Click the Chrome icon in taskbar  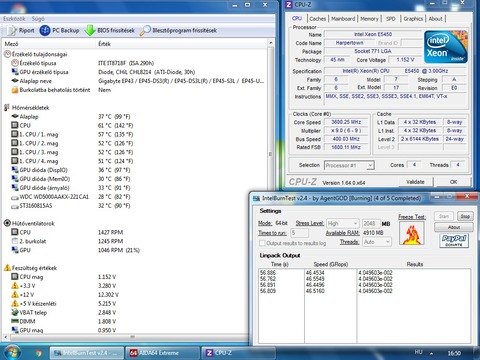38,353
